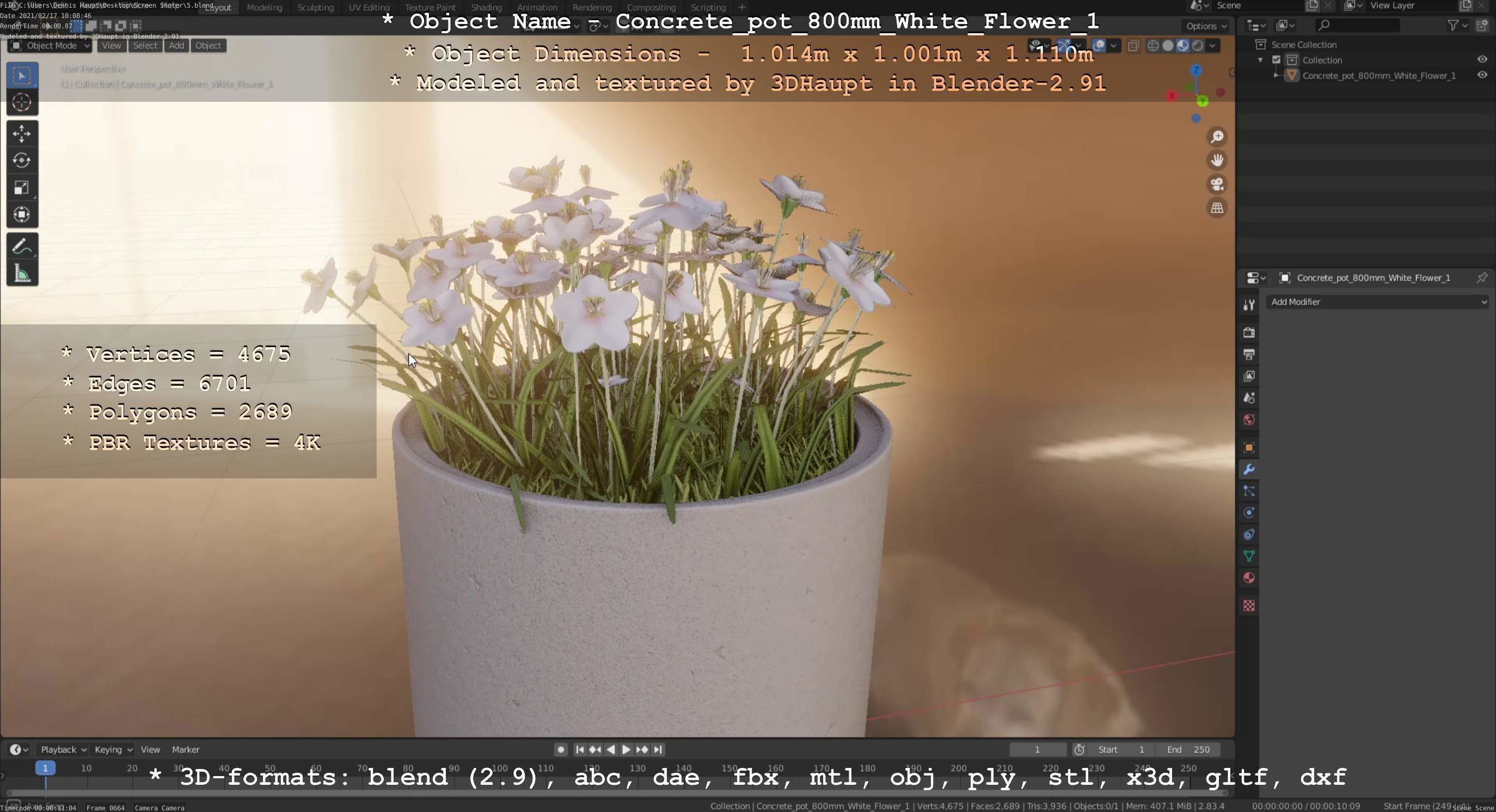Open Active Tool and Workspace properties tab
This screenshot has height=812, width=1496.
(x=1249, y=305)
